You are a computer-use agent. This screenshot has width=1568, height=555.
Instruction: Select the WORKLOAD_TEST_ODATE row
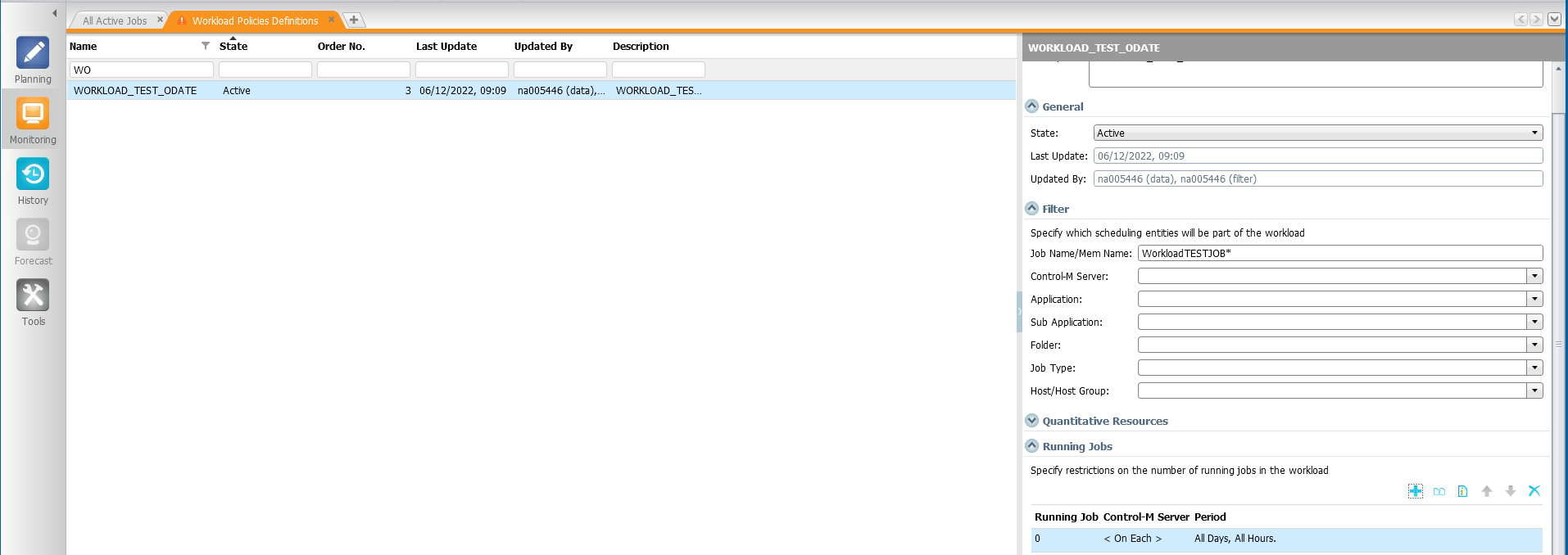point(135,91)
